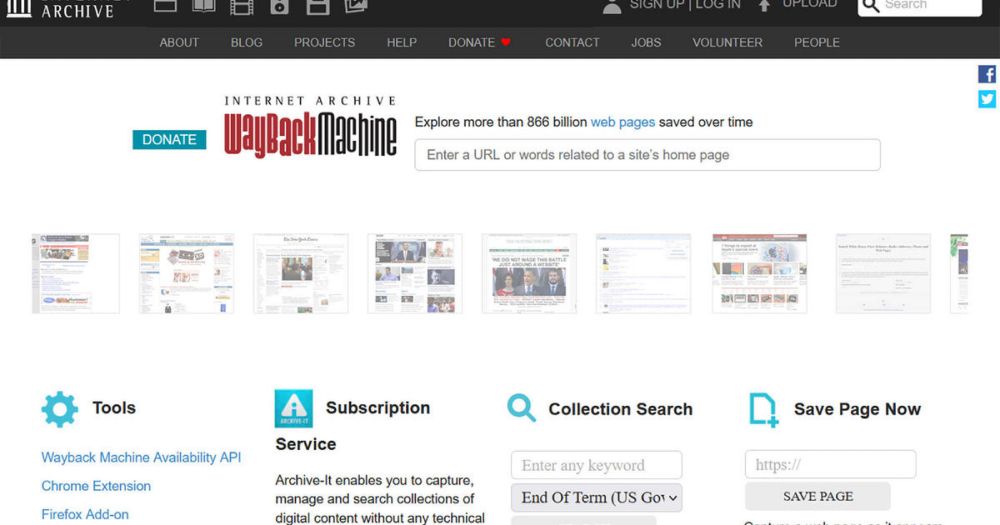Click the search magnifier icon in top bar
This screenshot has height=525, width=1000.
pyautogui.click(x=871, y=6)
